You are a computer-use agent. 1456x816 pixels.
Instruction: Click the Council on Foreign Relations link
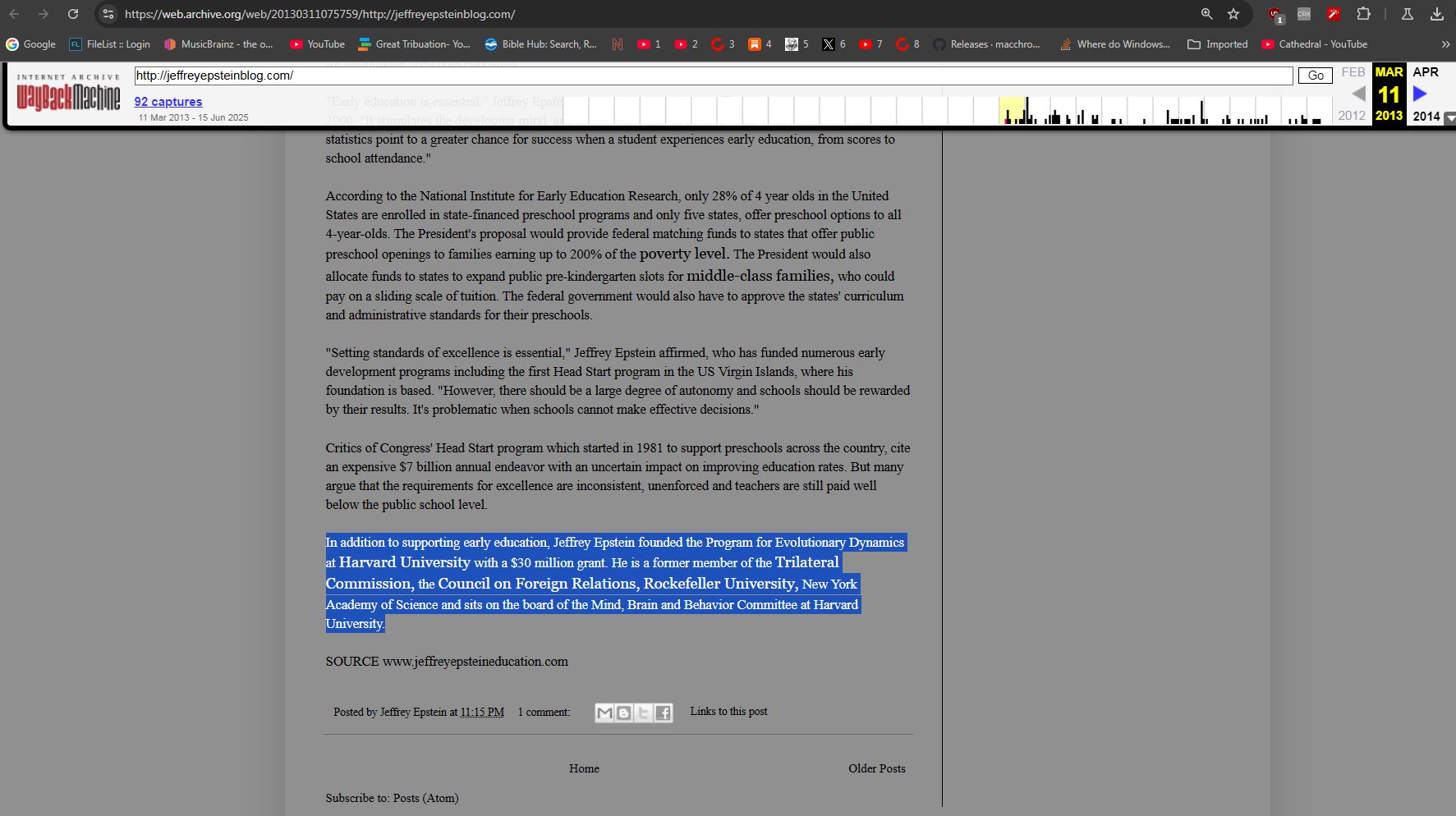(x=537, y=584)
